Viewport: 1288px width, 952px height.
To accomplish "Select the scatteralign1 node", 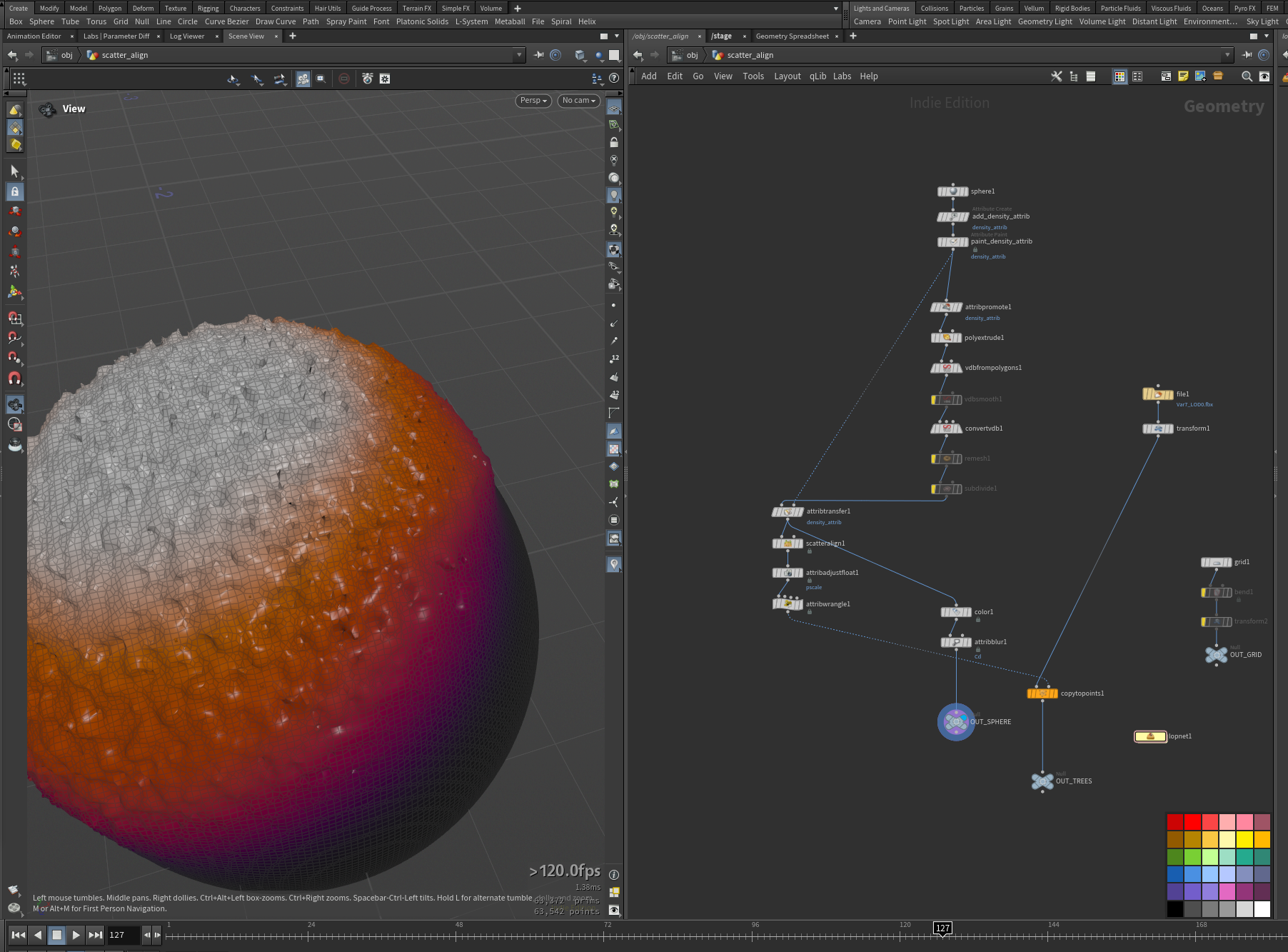I will [788, 543].
